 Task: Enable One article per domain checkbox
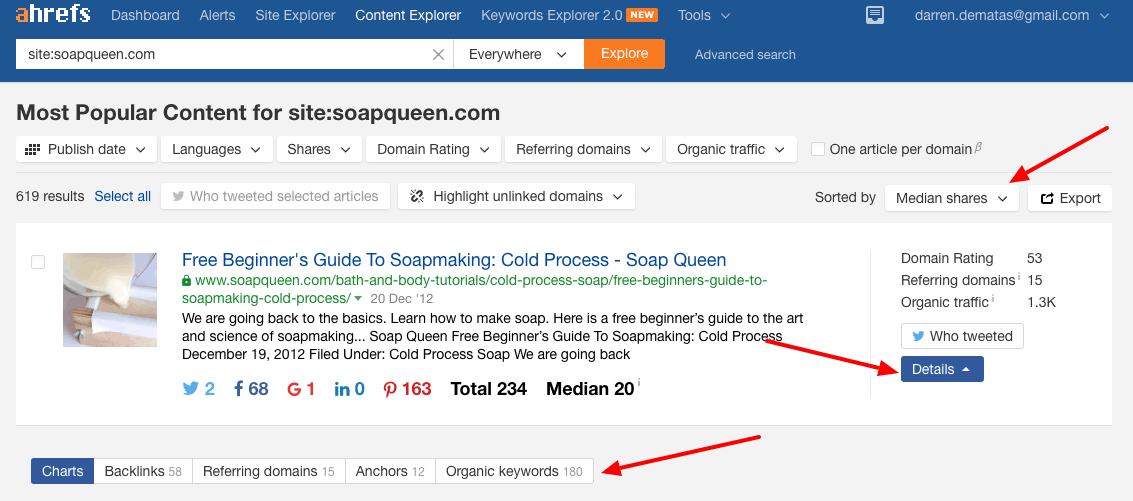coord(818,149)
